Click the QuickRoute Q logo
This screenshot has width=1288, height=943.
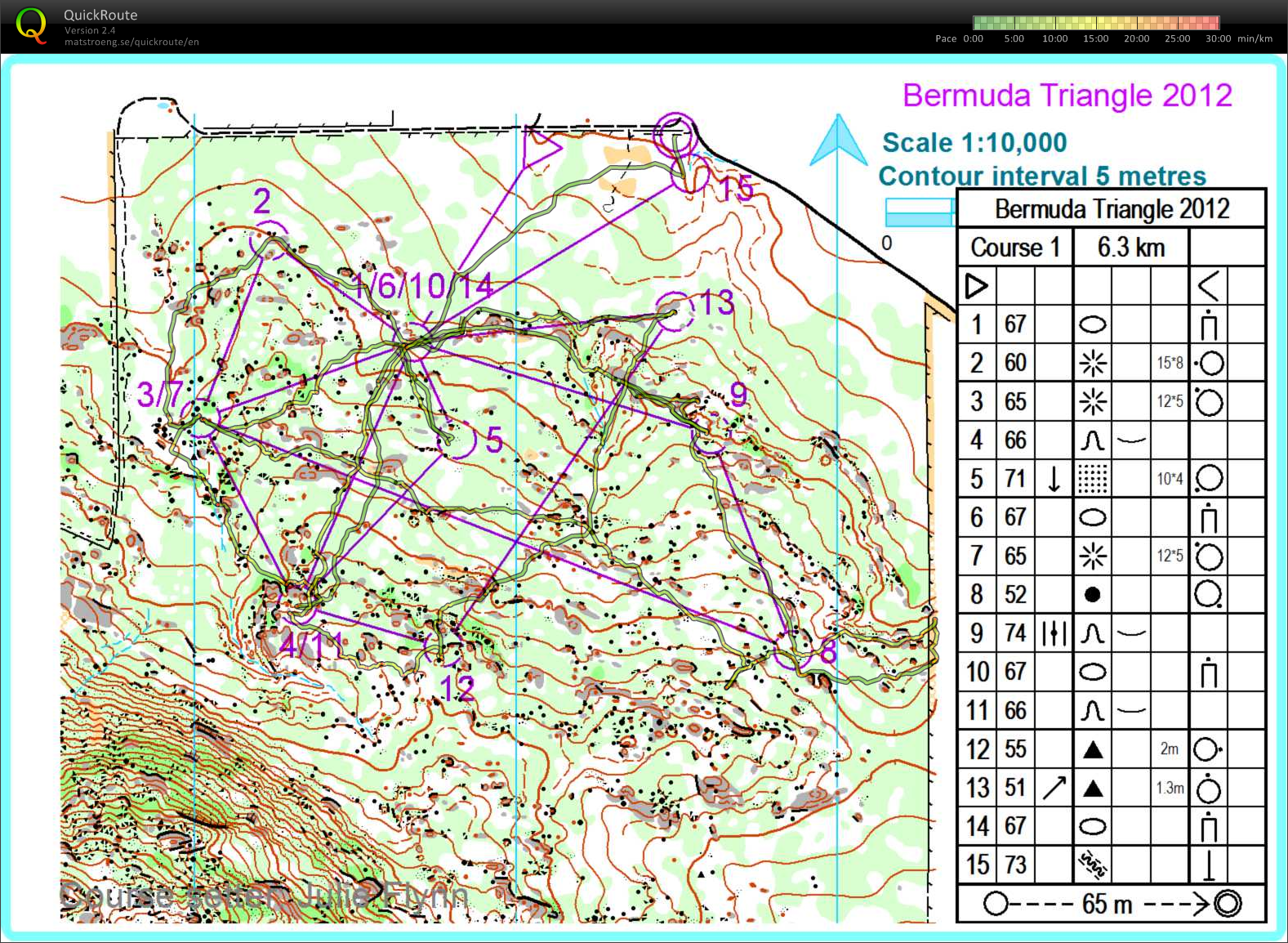pyautogui.click(x=31, y=25)
